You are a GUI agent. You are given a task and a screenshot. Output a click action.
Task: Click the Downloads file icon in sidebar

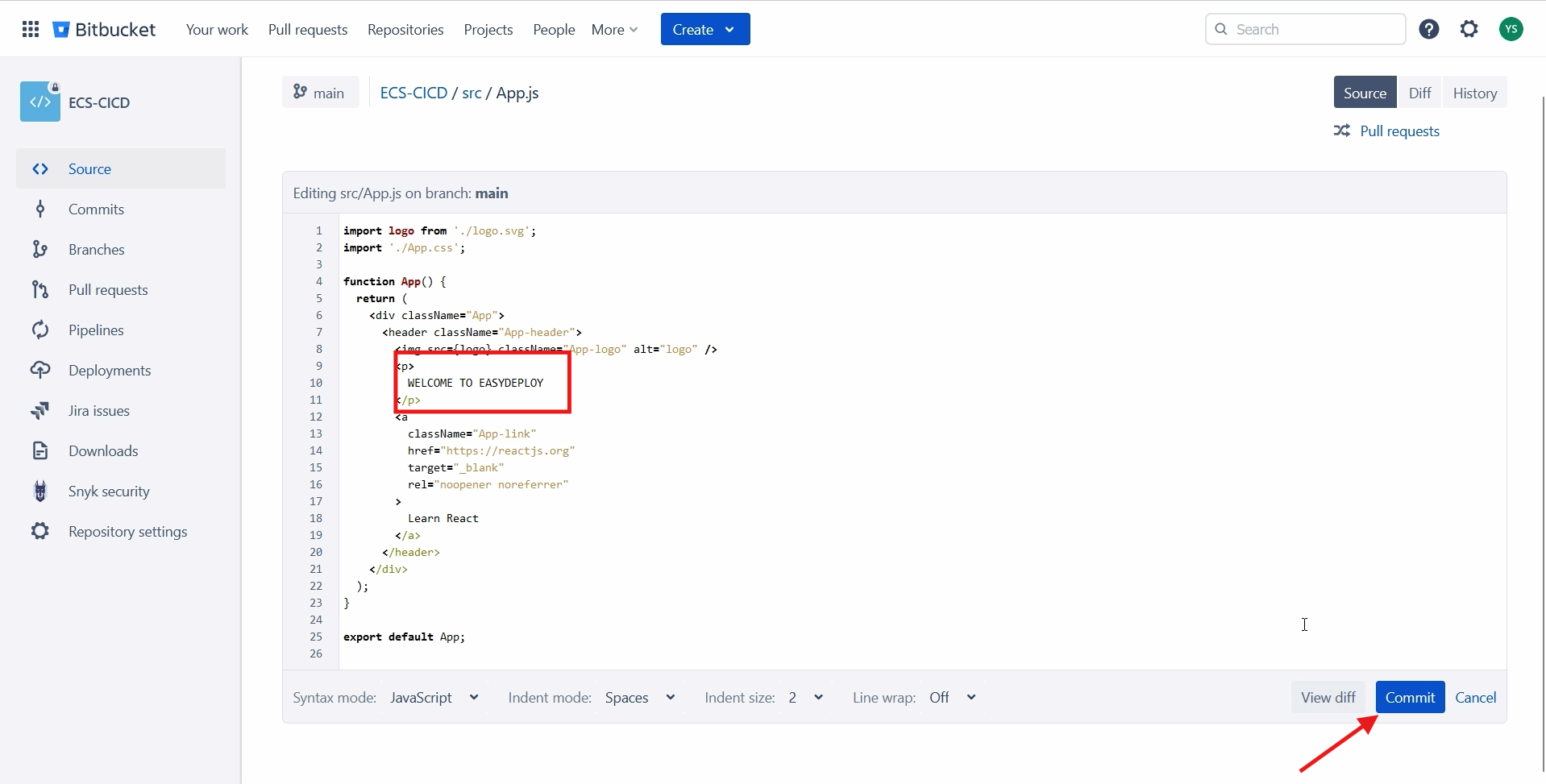(x=40, y=450)
